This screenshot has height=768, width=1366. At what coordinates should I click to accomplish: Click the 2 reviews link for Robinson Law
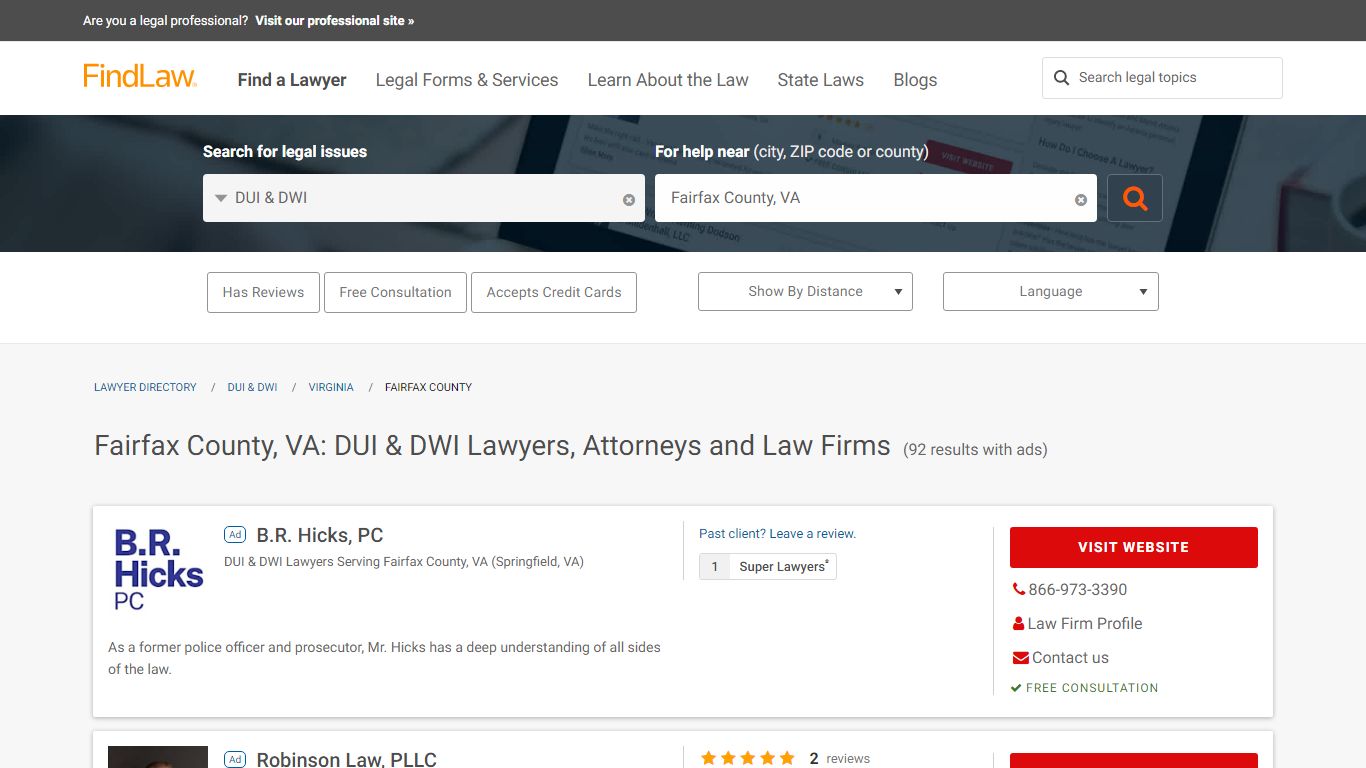[x=839, y=759]
